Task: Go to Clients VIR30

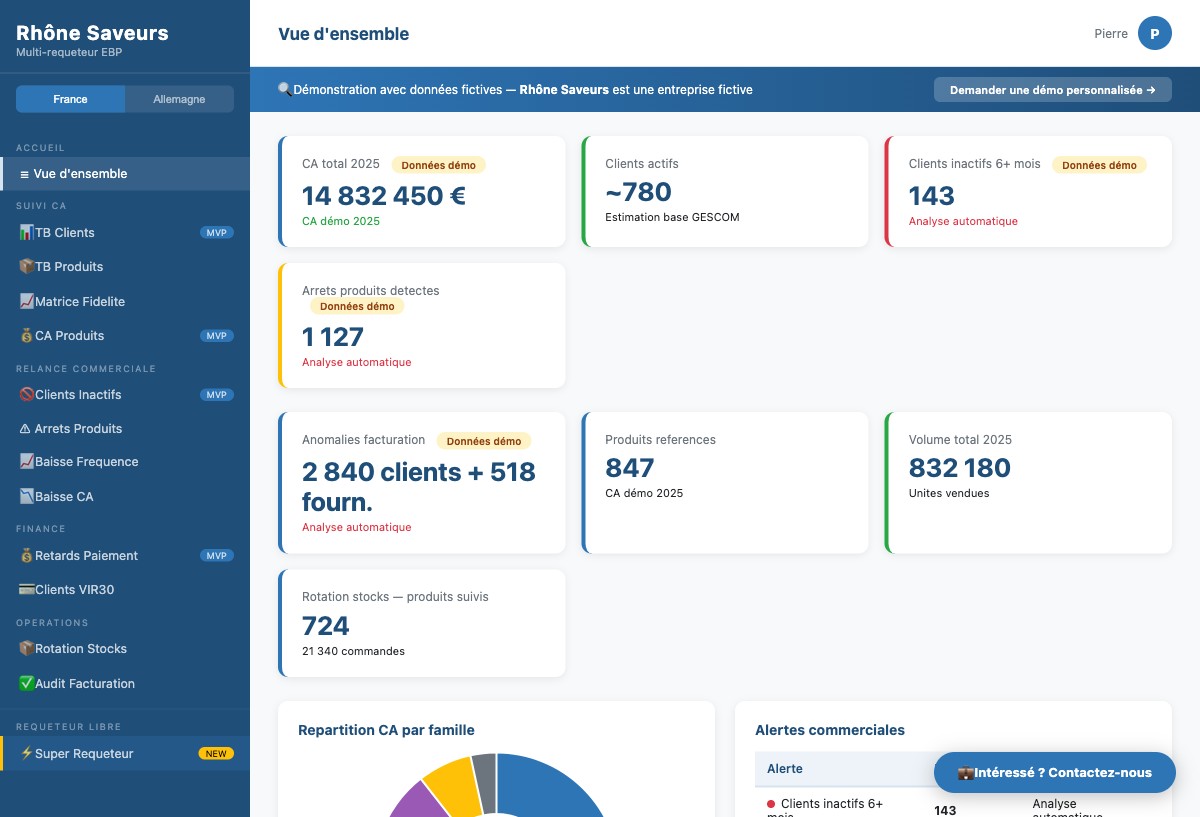Action: pos(125,590)
